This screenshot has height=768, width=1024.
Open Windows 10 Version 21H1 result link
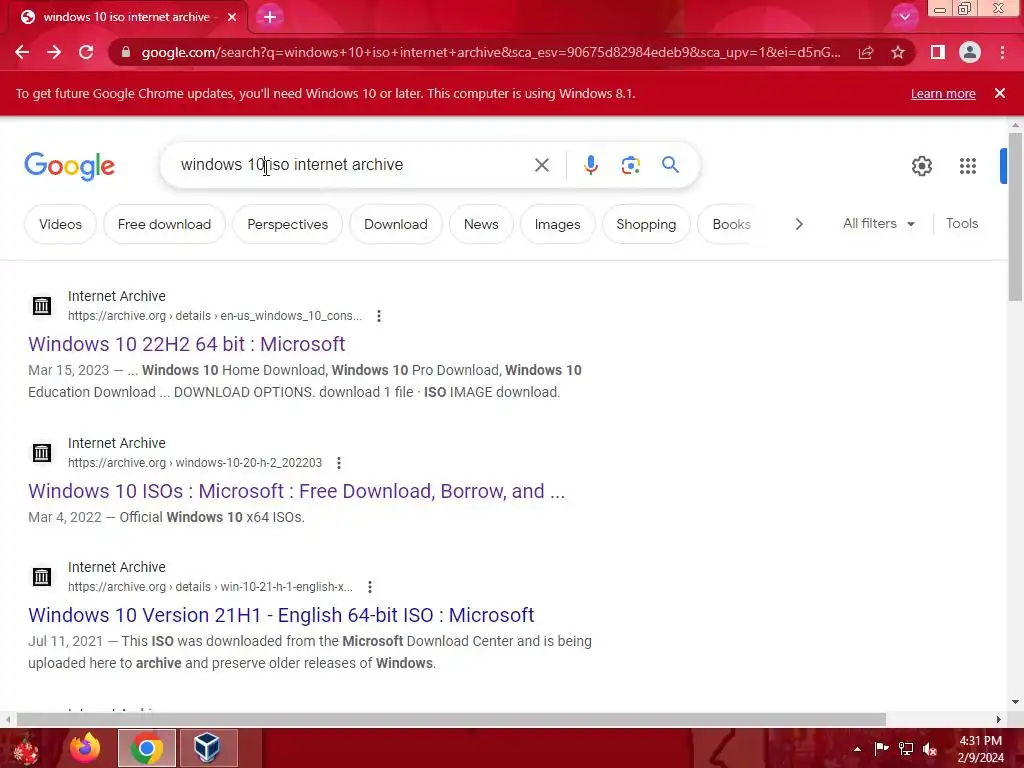(281, 615)
